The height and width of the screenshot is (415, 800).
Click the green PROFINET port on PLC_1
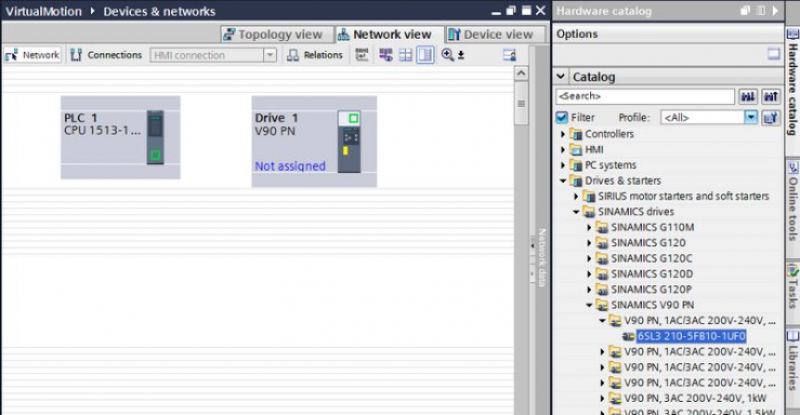(x=156, y=155)
